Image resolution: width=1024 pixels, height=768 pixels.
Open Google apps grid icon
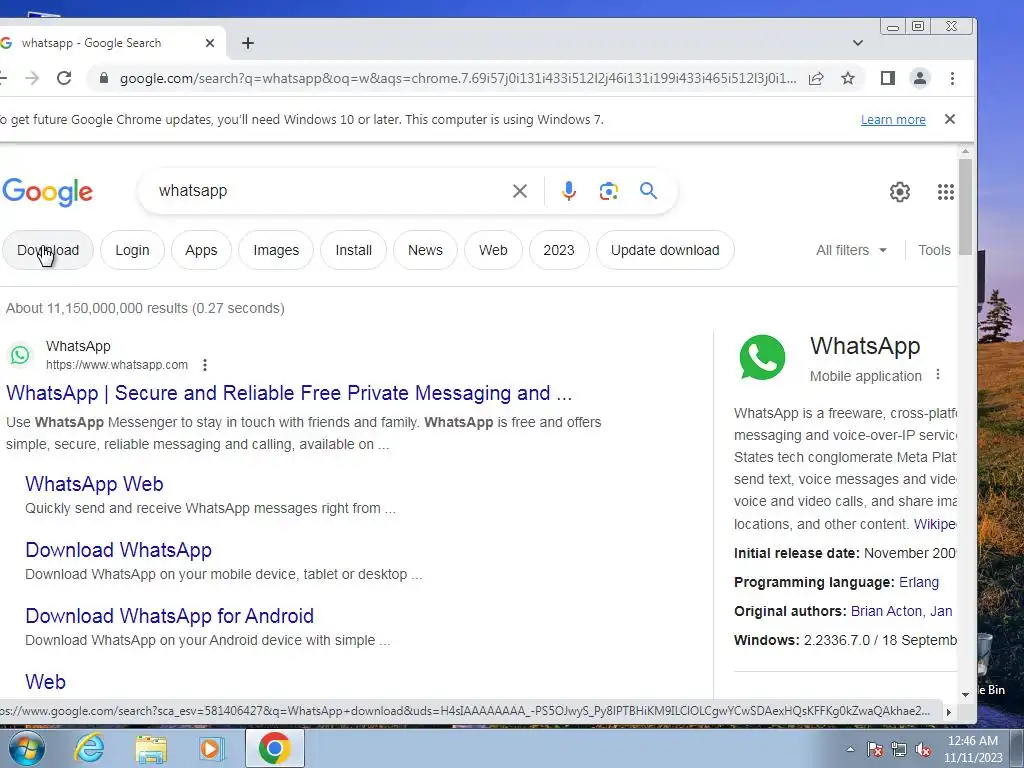[x=946, y=191]
